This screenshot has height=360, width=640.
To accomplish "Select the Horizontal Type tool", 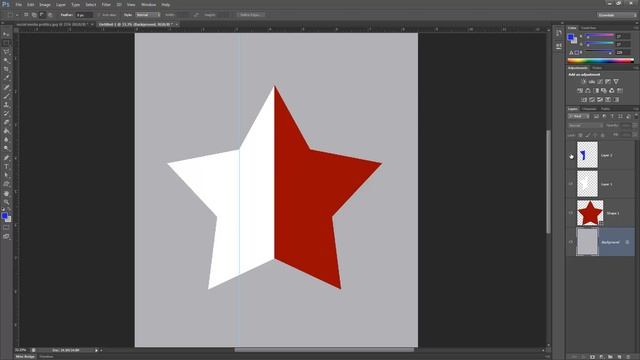I will coord(6,167).
